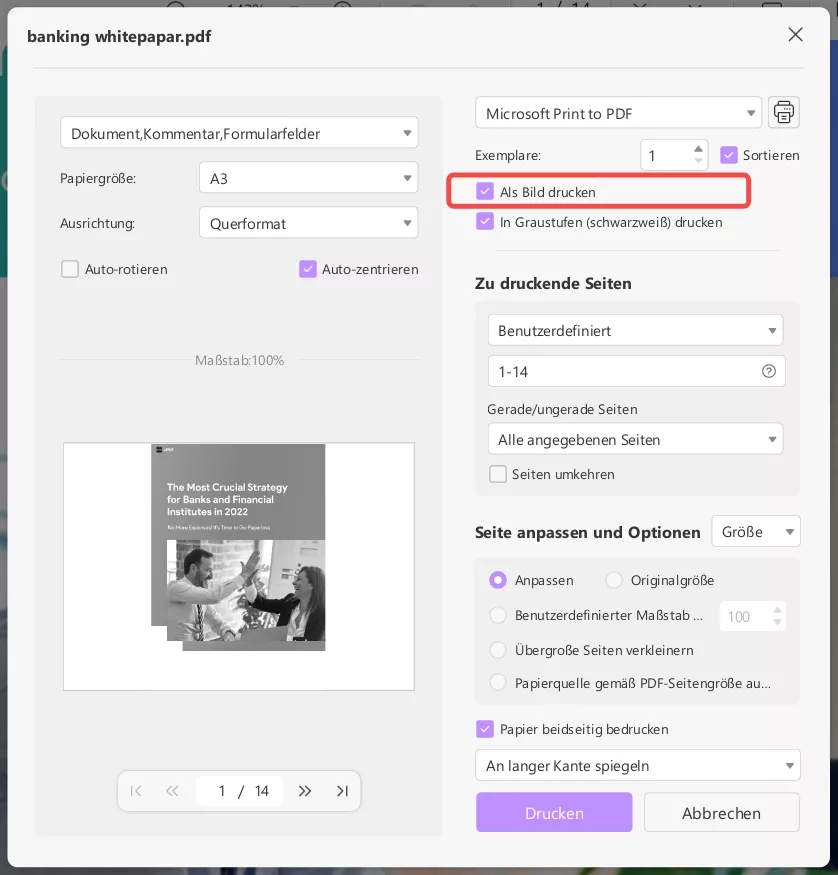Toggle Sortieren checkbox
This screenshot has width=838, height=875.
pyautogui.click(x=729, y=155)
